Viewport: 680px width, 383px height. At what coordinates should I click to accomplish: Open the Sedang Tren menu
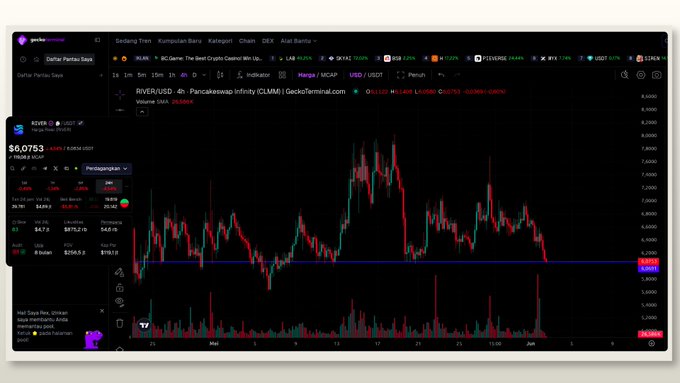tap(133, 41)
